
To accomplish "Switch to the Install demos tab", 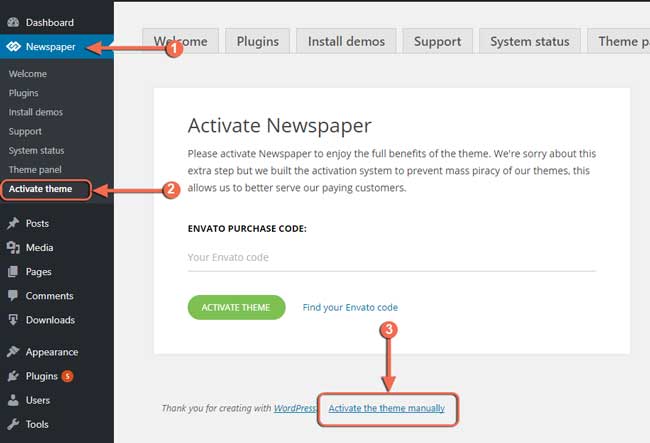I will coord(346,41).
